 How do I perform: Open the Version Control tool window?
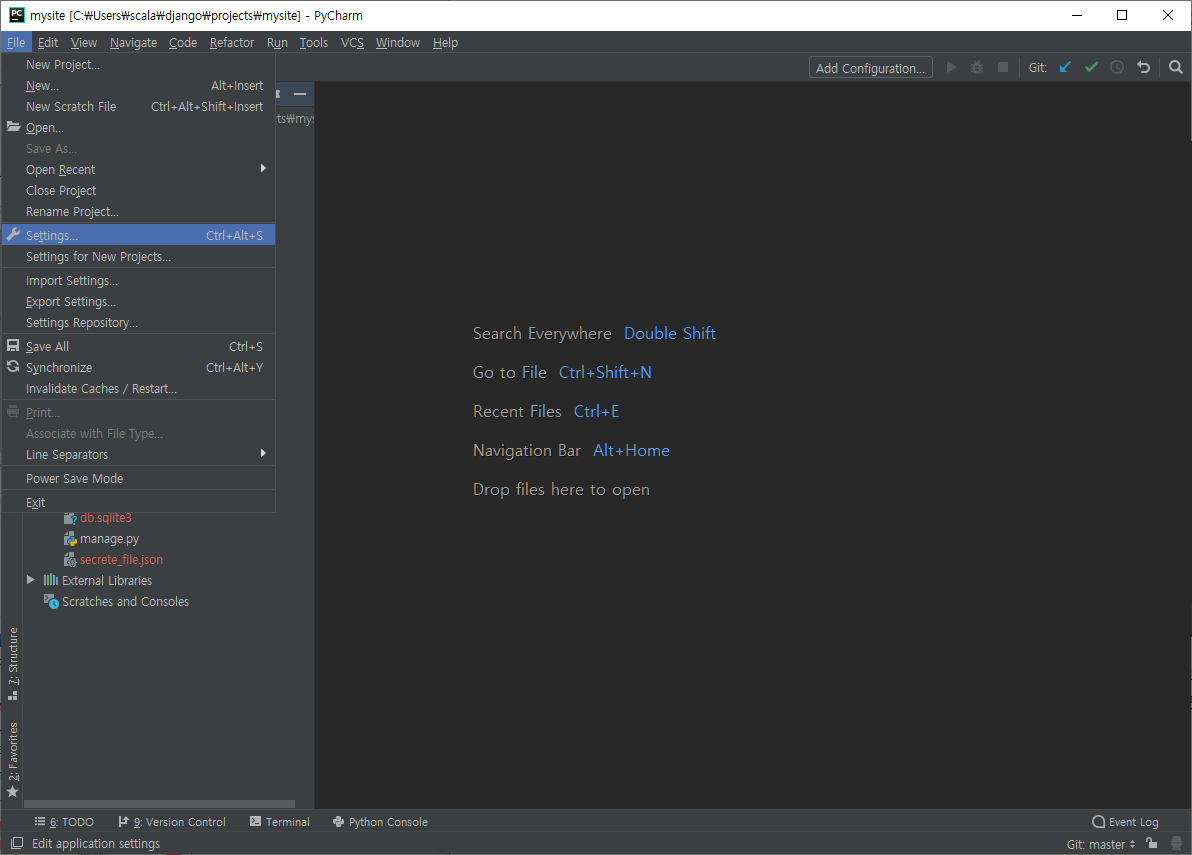[x=172, y=822]
